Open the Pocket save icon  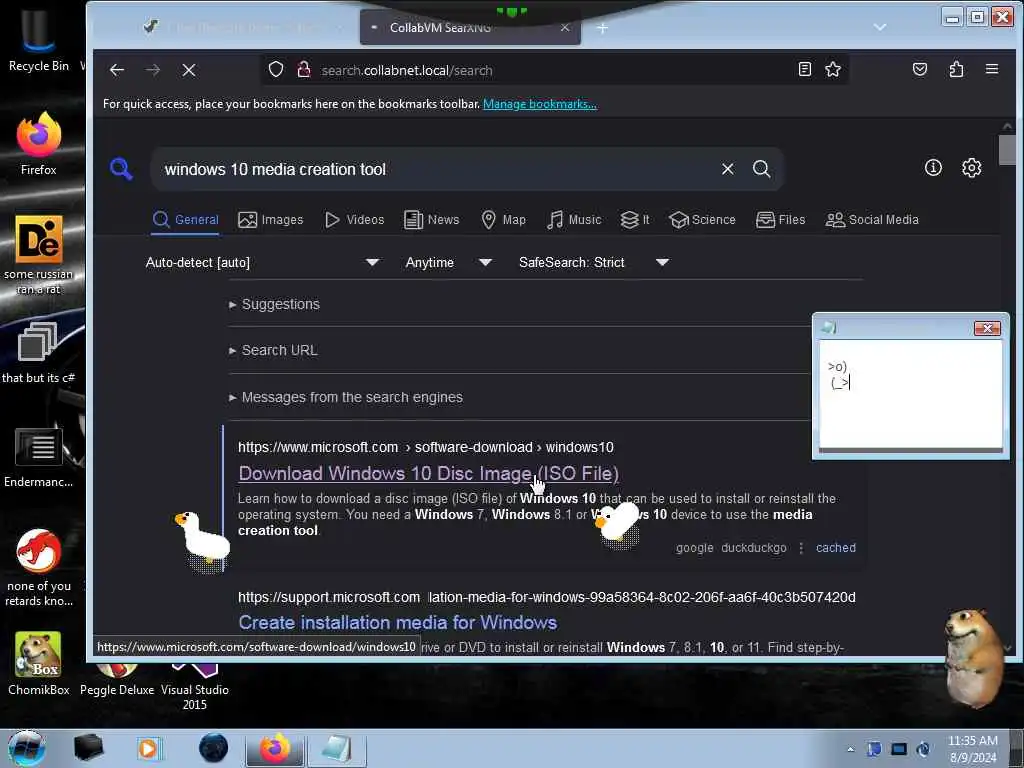pyautogui.click(x=920, y=69)
